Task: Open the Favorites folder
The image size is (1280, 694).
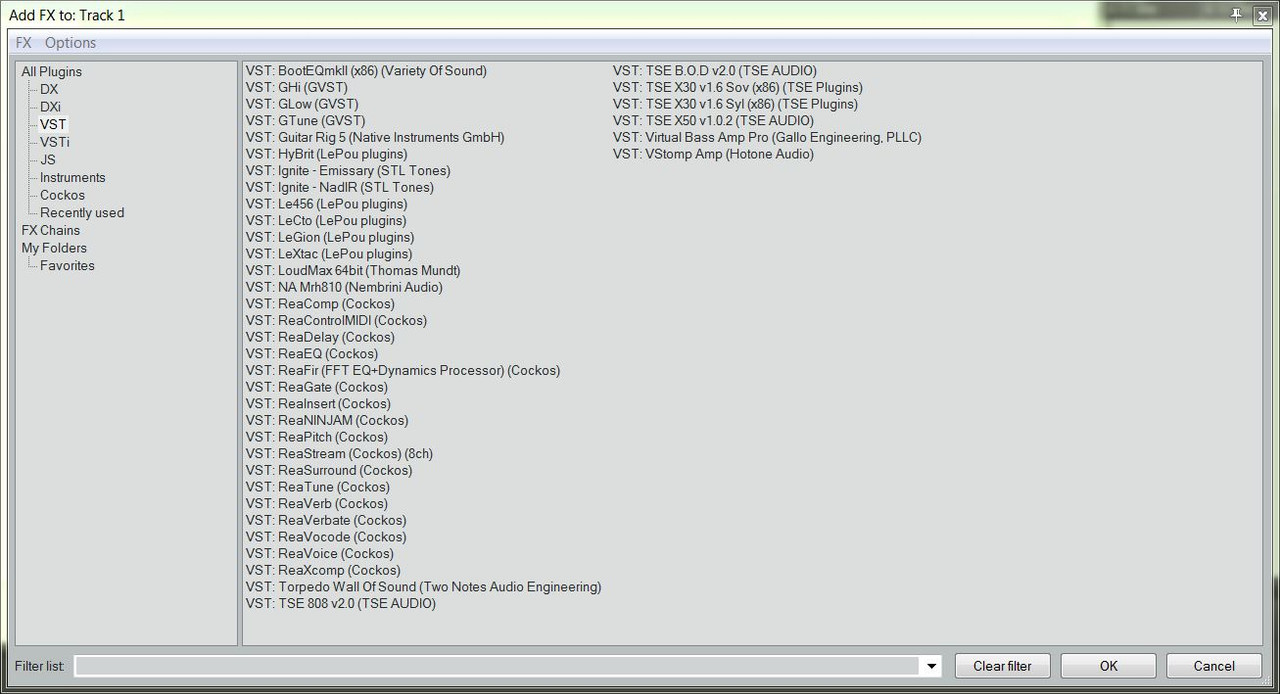Action: 67,266
